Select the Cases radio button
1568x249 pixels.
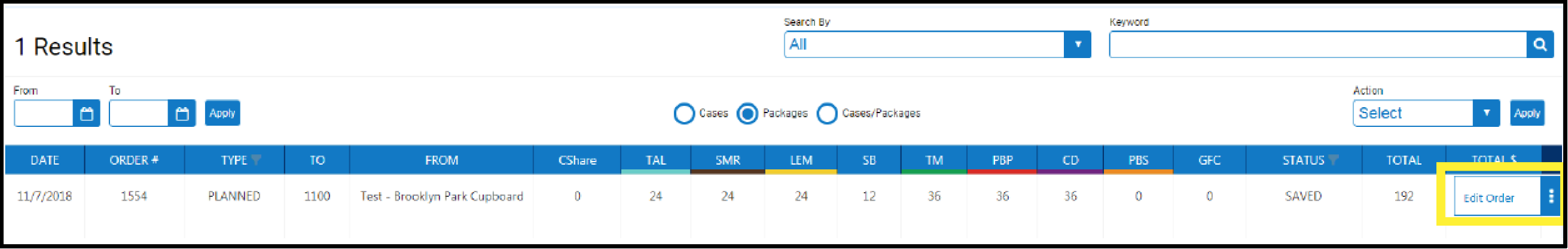click(684, 114)
